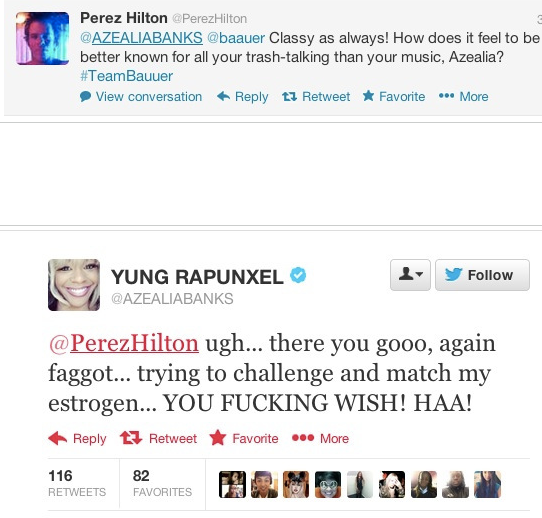This screenshot has height=518, width=542.
Task: Open the user actions dropdown beside Follow
Action: [x=410, y=275]
